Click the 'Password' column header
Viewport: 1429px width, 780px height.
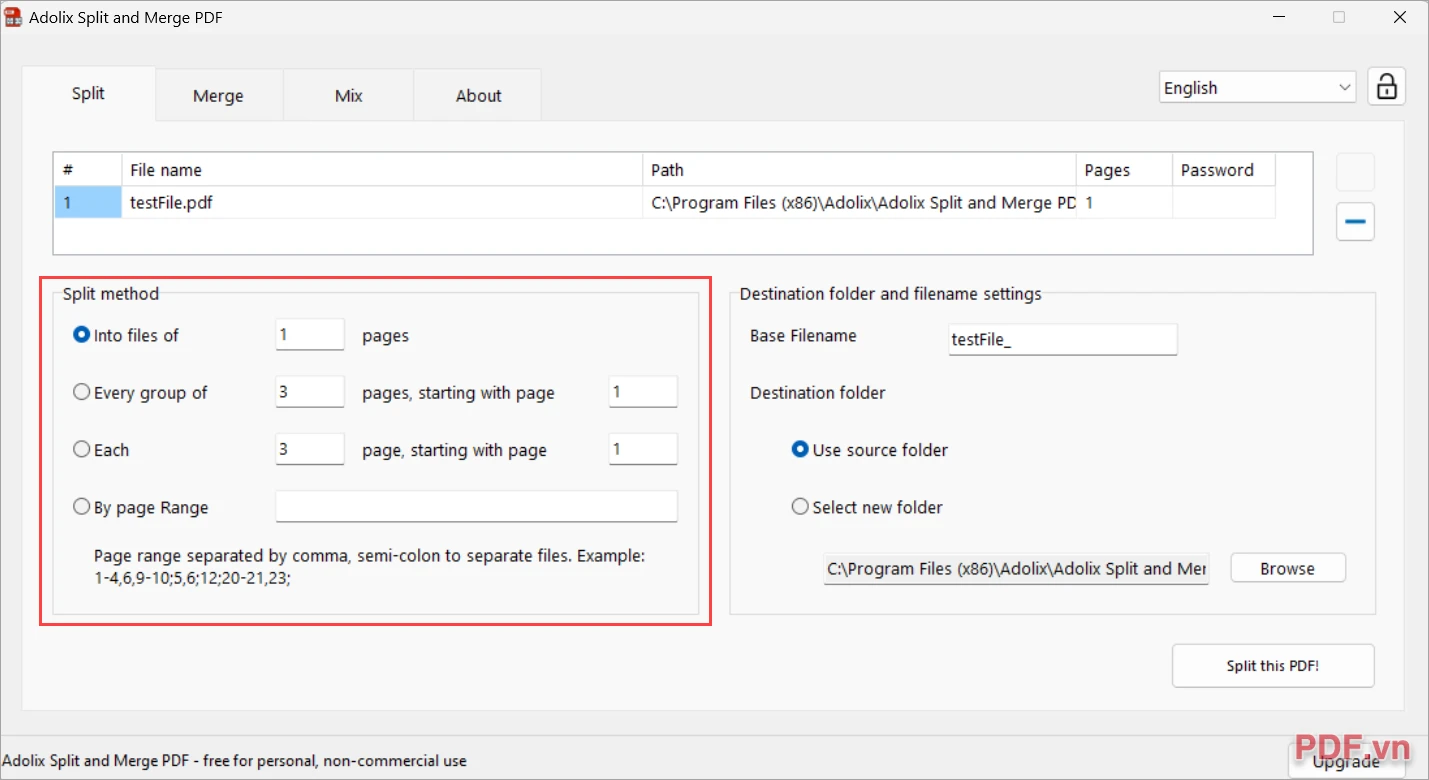pos(1224,170)
